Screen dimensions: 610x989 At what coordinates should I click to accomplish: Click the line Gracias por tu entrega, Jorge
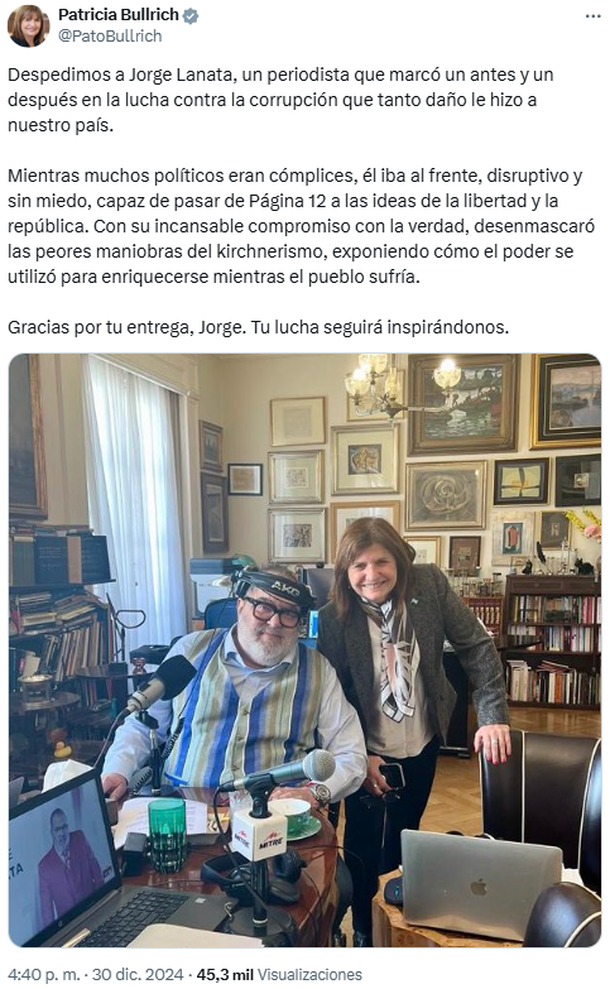258,327
